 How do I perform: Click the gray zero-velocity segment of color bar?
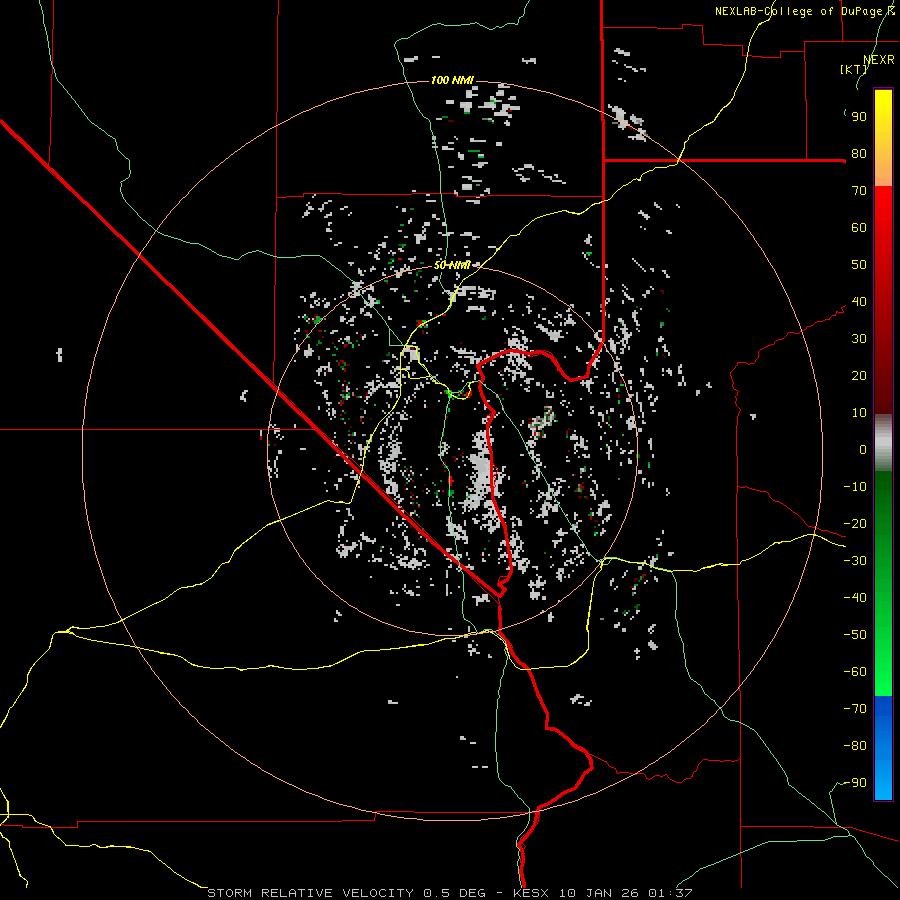tap(883, 443)
